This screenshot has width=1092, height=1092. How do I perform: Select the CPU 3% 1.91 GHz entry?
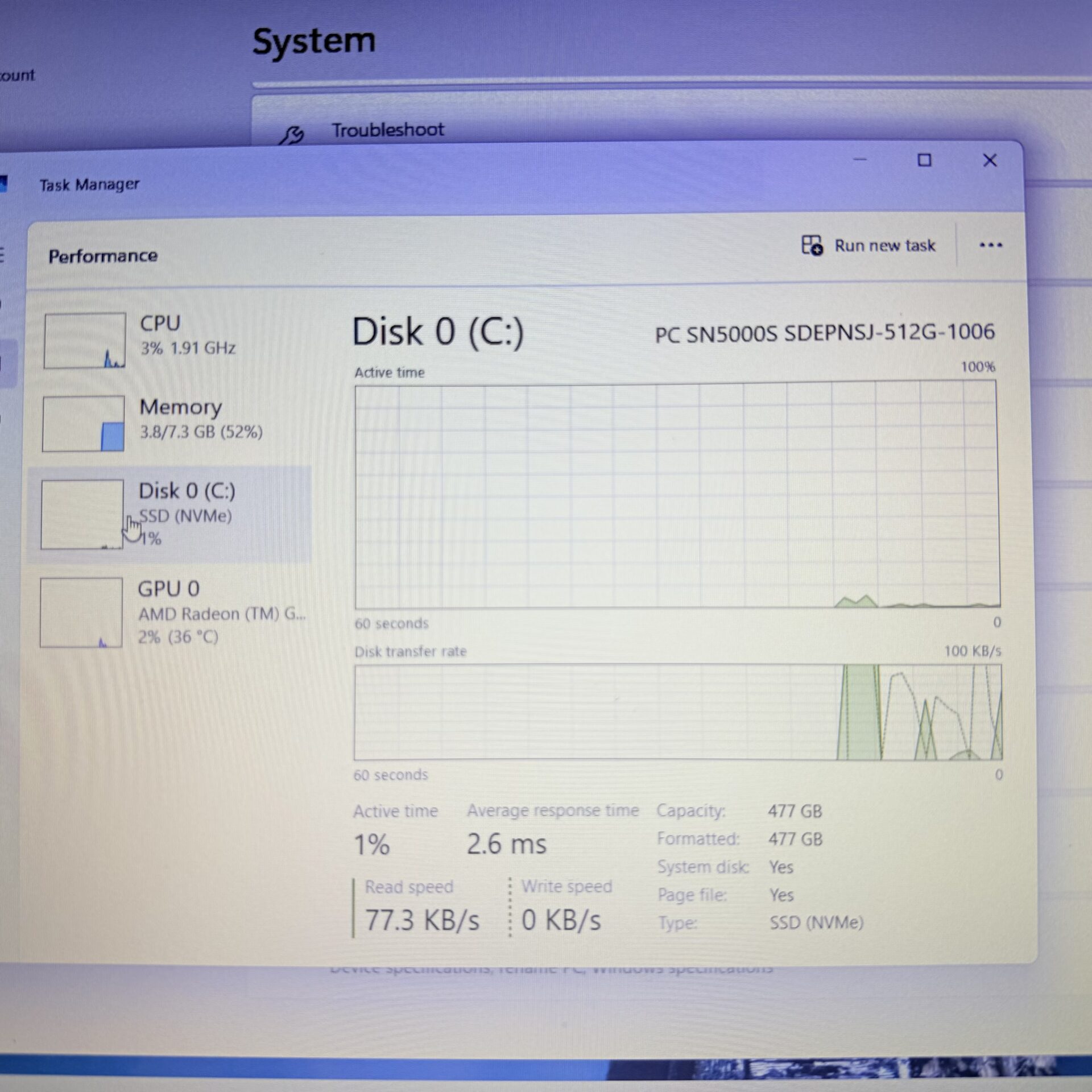tap(188, 335)
